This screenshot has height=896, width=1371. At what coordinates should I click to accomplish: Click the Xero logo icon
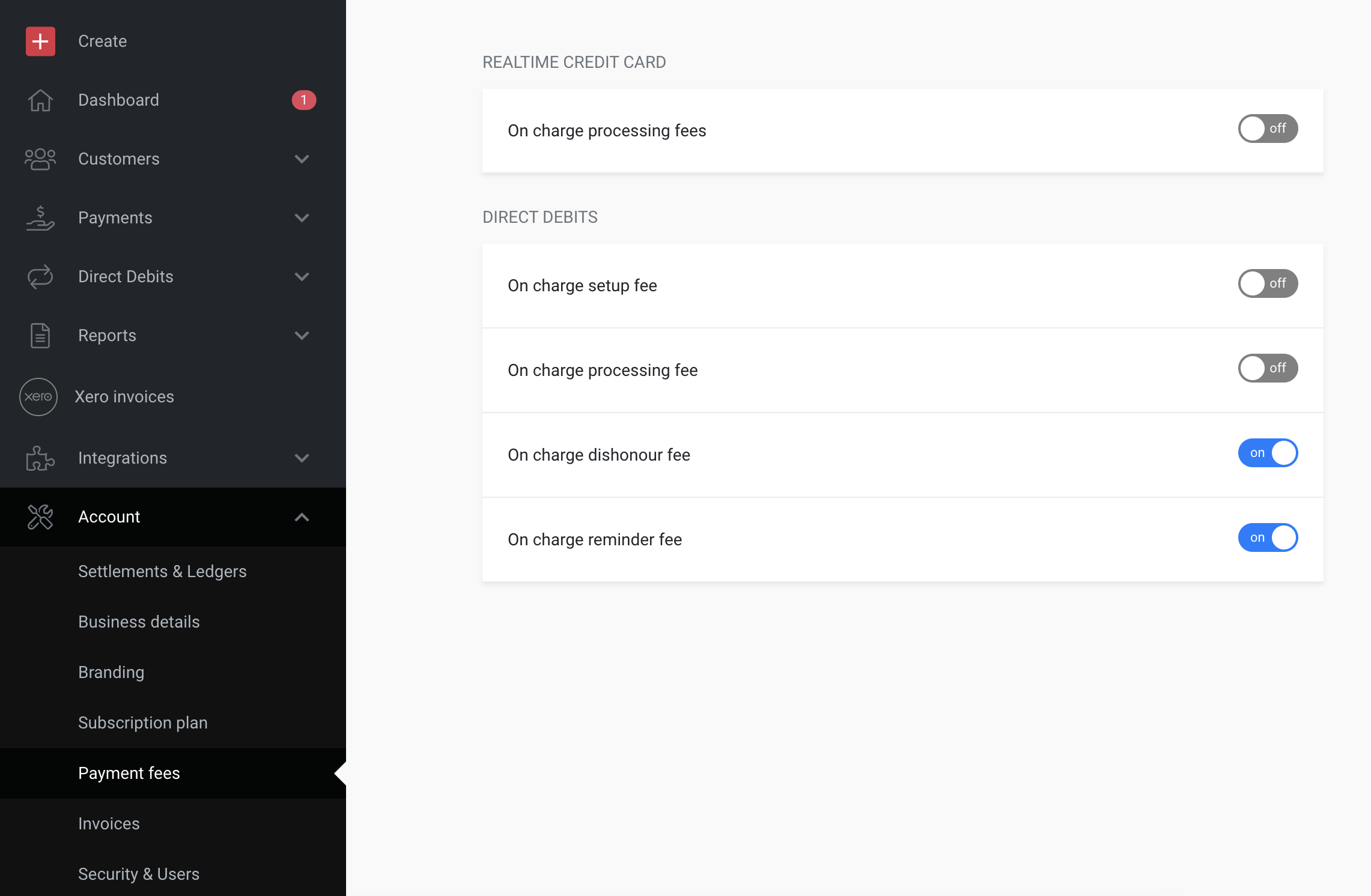coord(38,397)
